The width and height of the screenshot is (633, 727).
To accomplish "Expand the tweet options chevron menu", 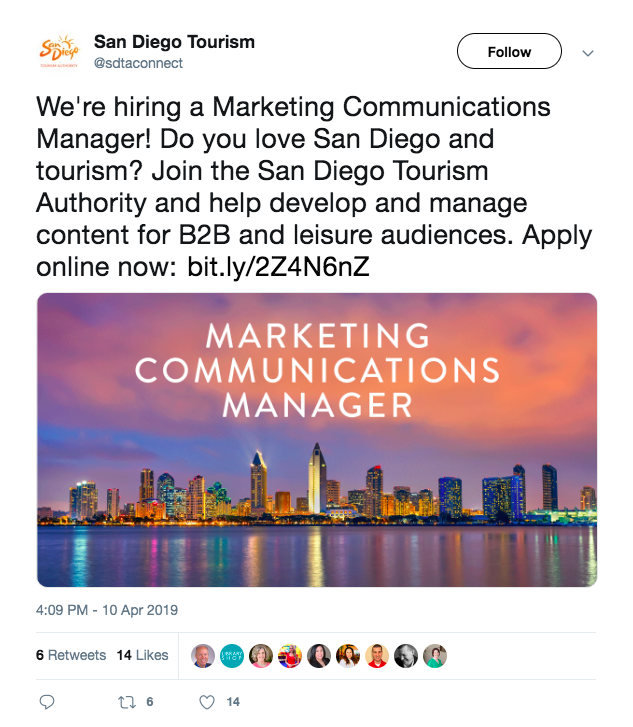I will 588,53.
